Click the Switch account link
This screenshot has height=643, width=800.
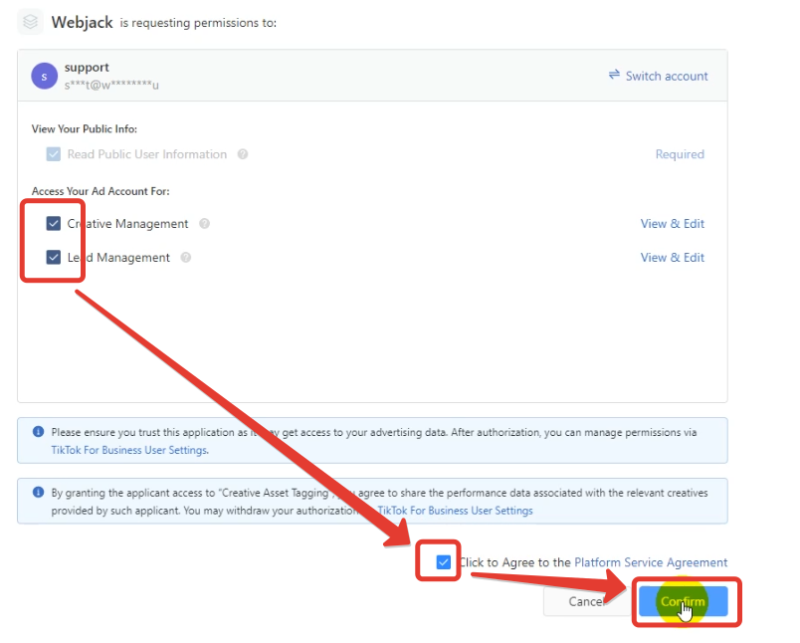pos(666,76)
